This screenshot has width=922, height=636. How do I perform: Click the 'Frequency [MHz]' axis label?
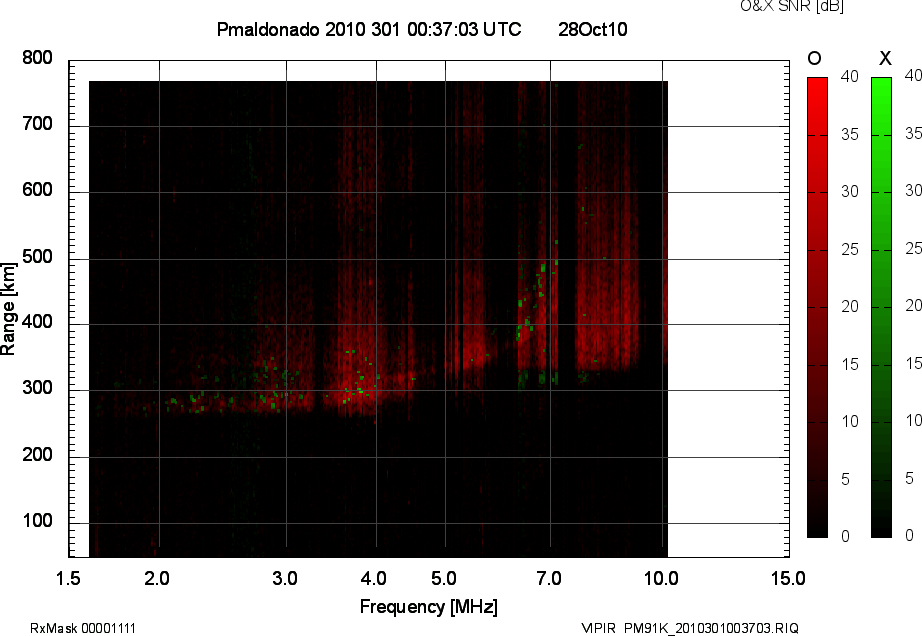tap(429, 607)
